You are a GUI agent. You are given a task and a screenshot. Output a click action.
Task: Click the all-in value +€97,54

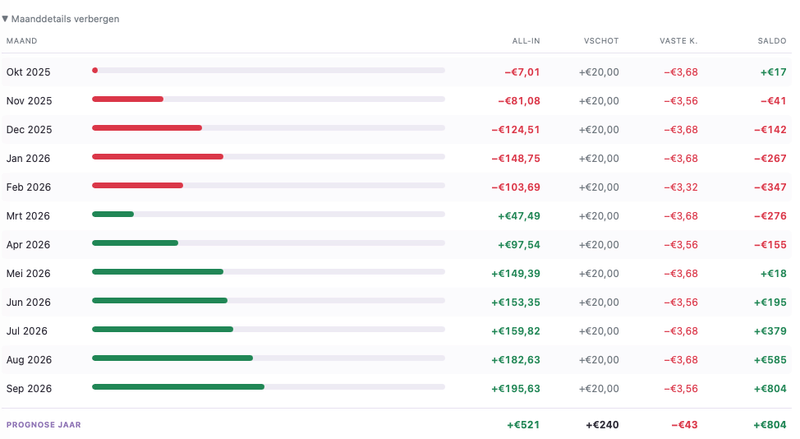(x=519, y=245)
